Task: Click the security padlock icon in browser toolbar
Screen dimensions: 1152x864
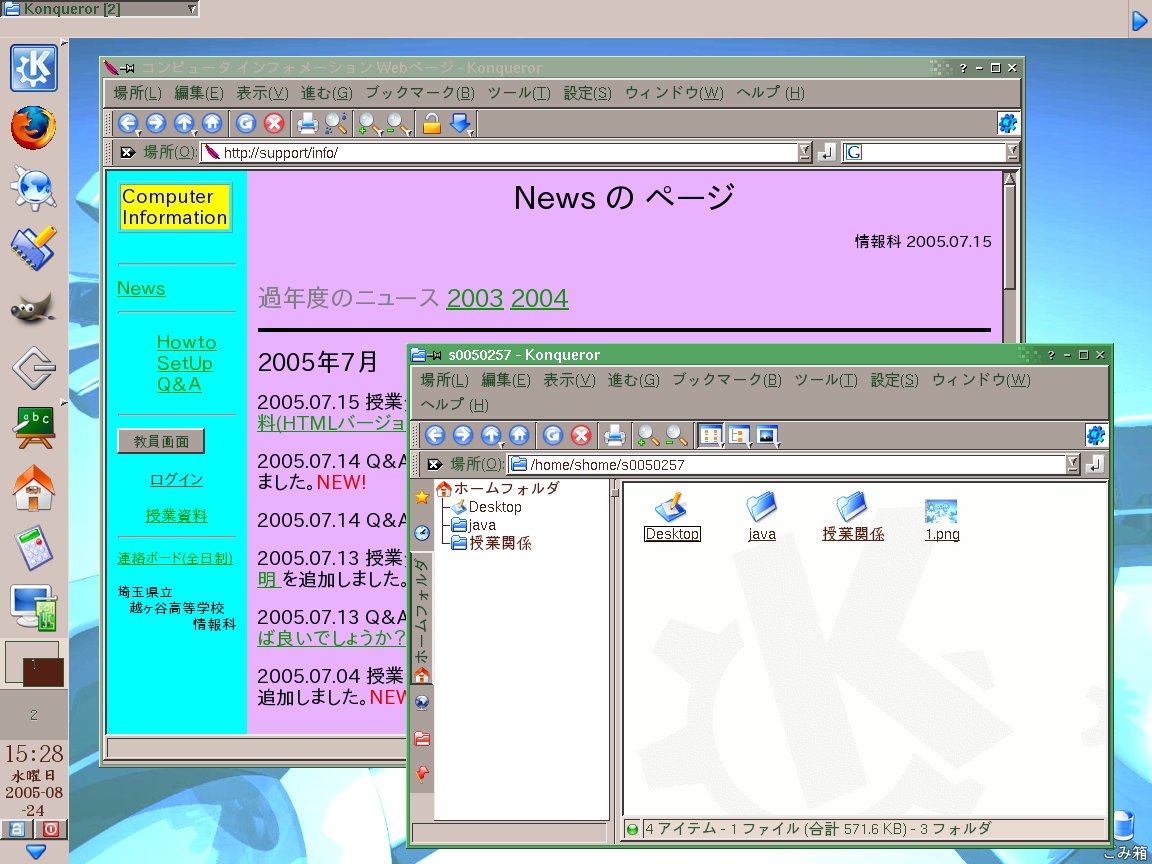Action: [x=432, y=124]
